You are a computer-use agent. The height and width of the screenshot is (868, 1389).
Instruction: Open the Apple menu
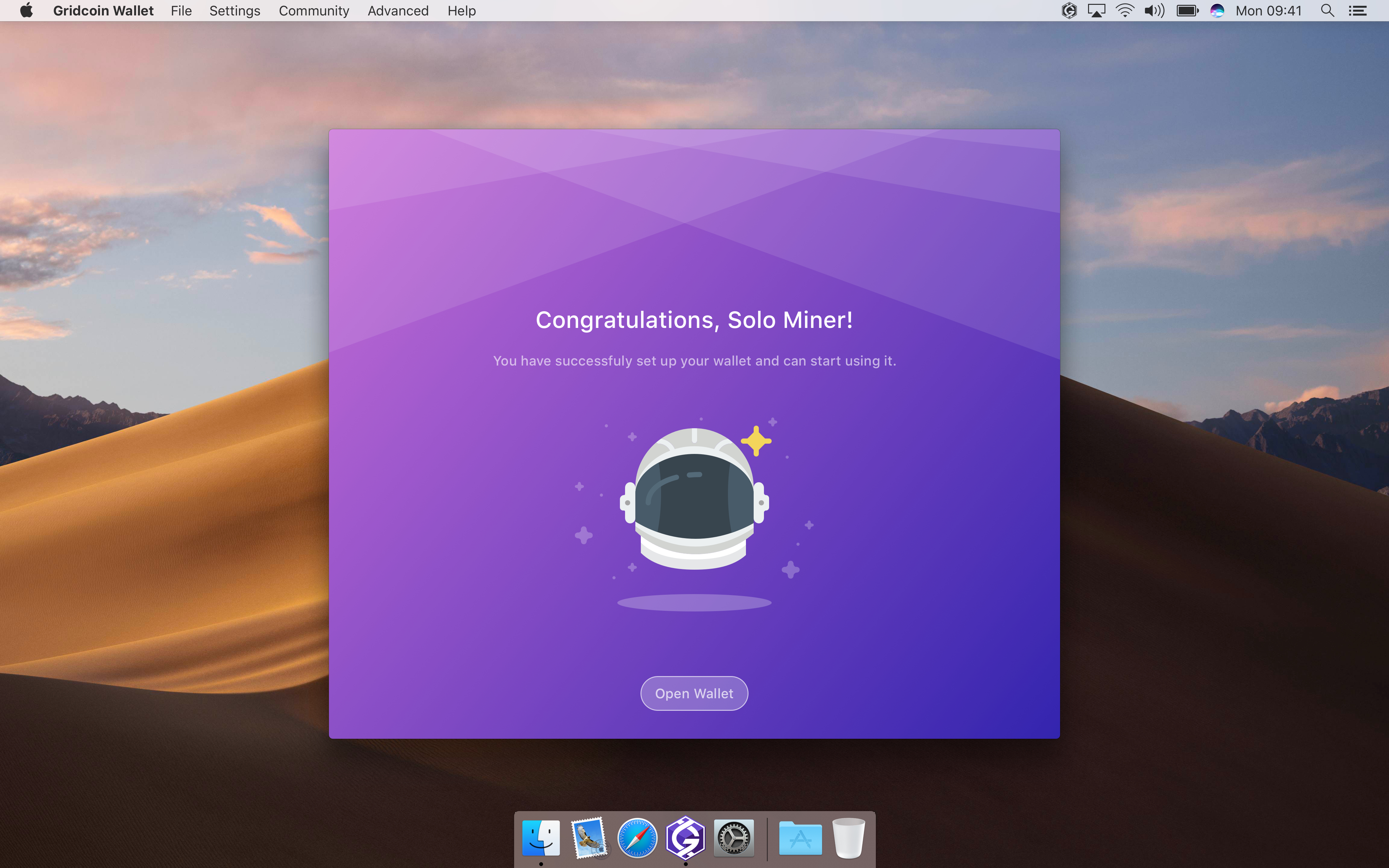point(26,10)
